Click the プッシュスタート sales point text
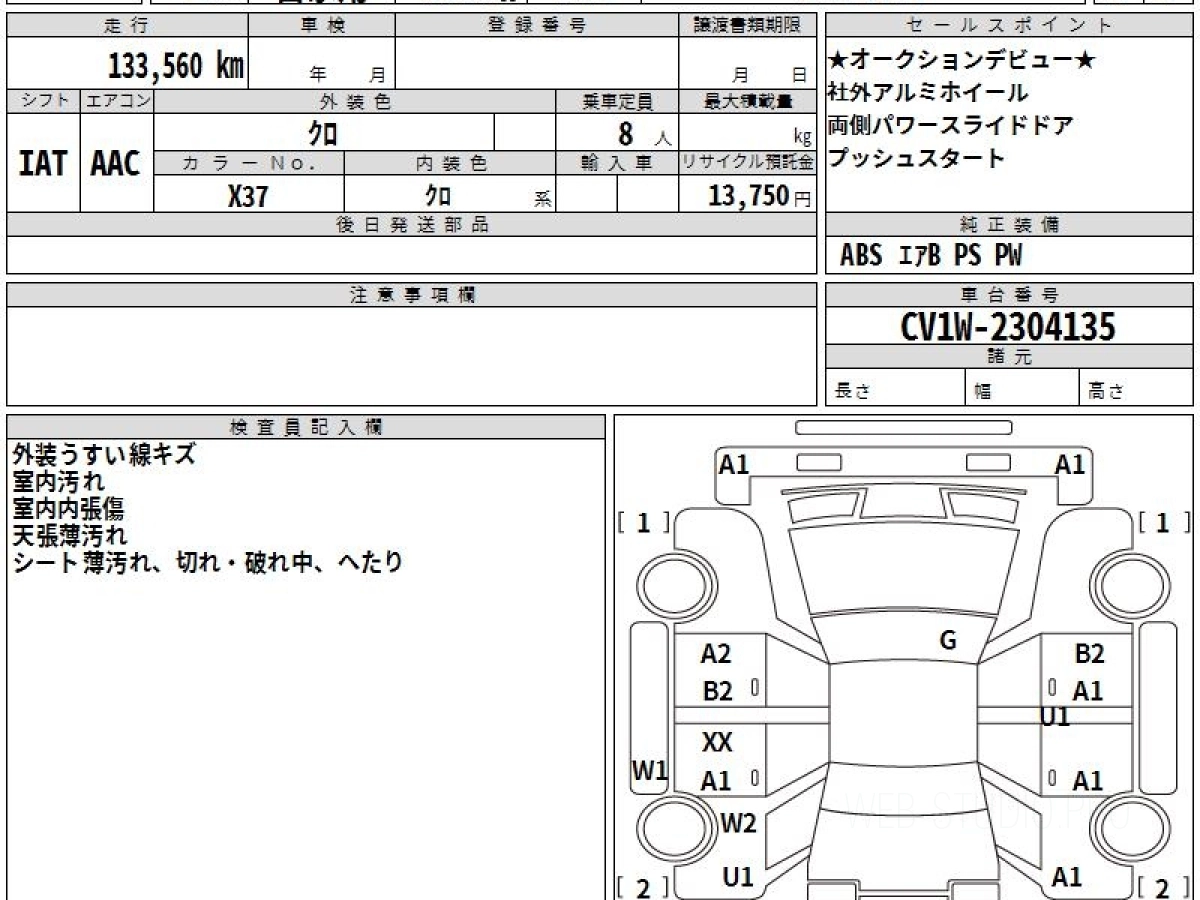This screenshot has height=900, width=1200. point(916,158)
